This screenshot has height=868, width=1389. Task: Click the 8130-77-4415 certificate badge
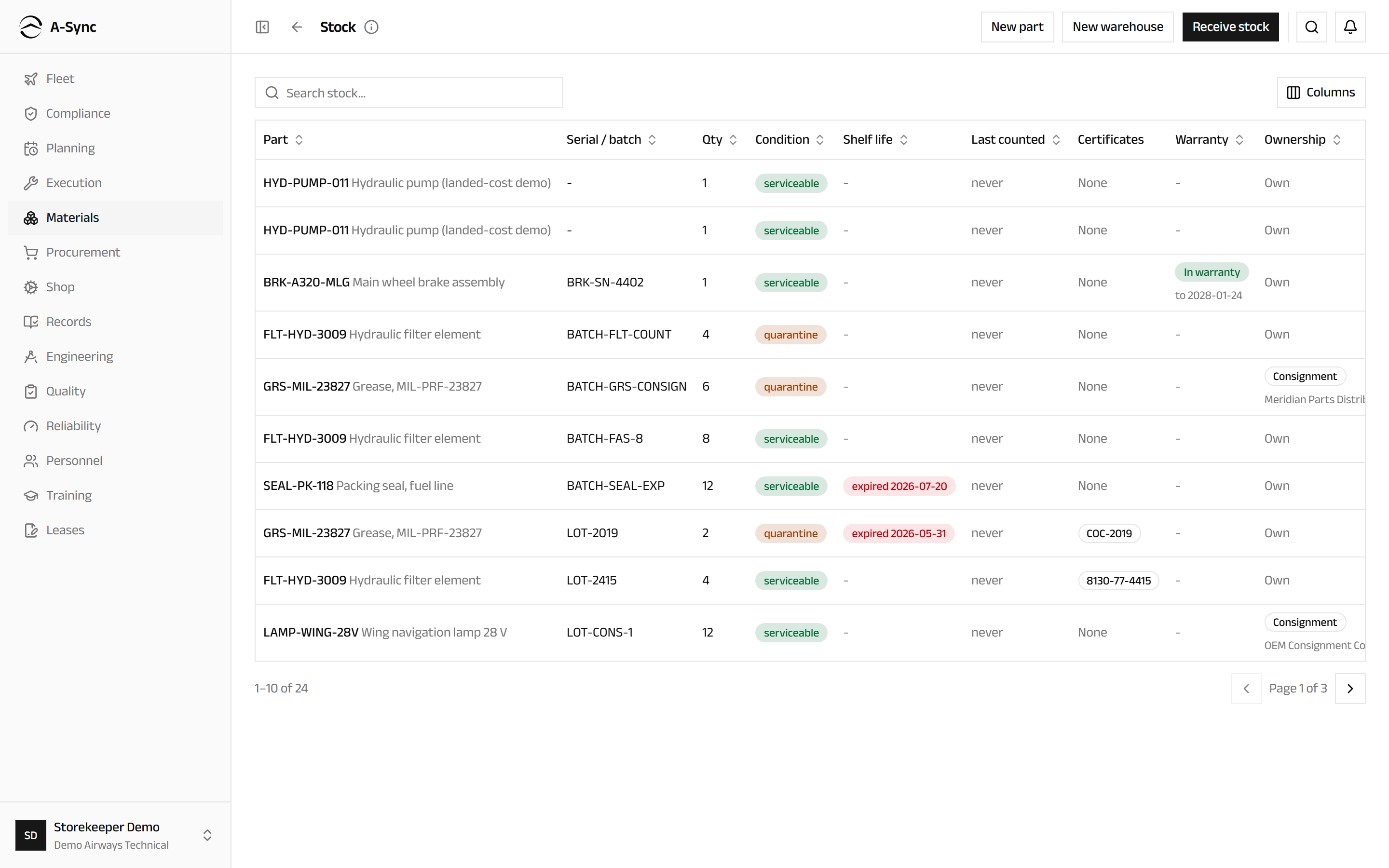click(x=1118, y=581)
